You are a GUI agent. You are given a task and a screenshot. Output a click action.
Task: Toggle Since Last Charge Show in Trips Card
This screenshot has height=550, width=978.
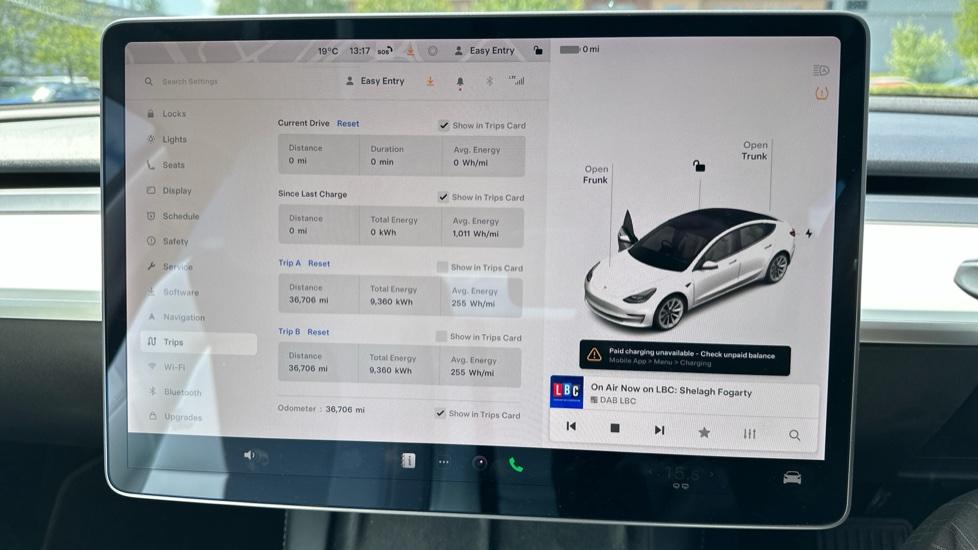(443, 197)
